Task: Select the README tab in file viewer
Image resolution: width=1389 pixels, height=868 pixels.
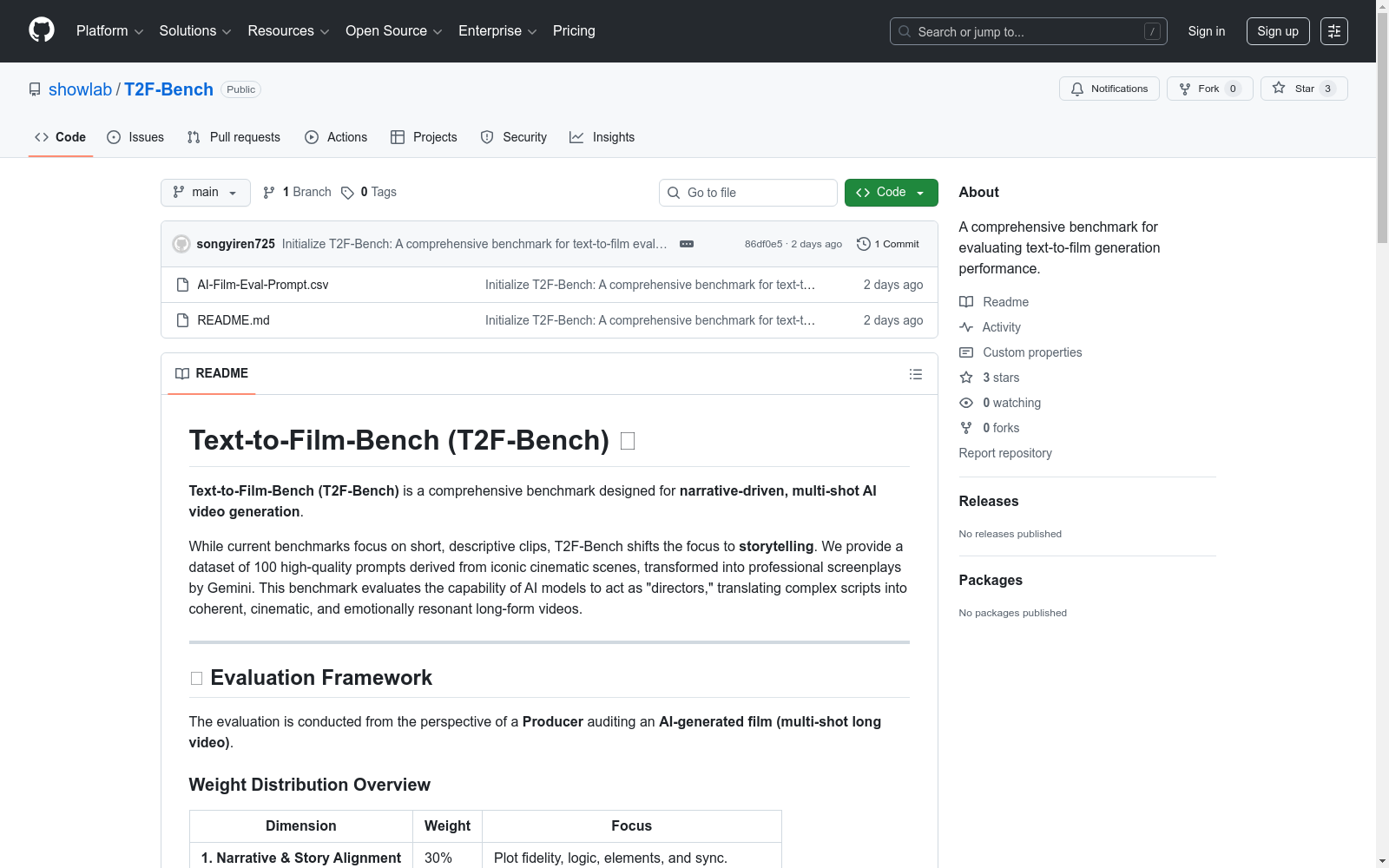Action: click(x=212, y=373)
